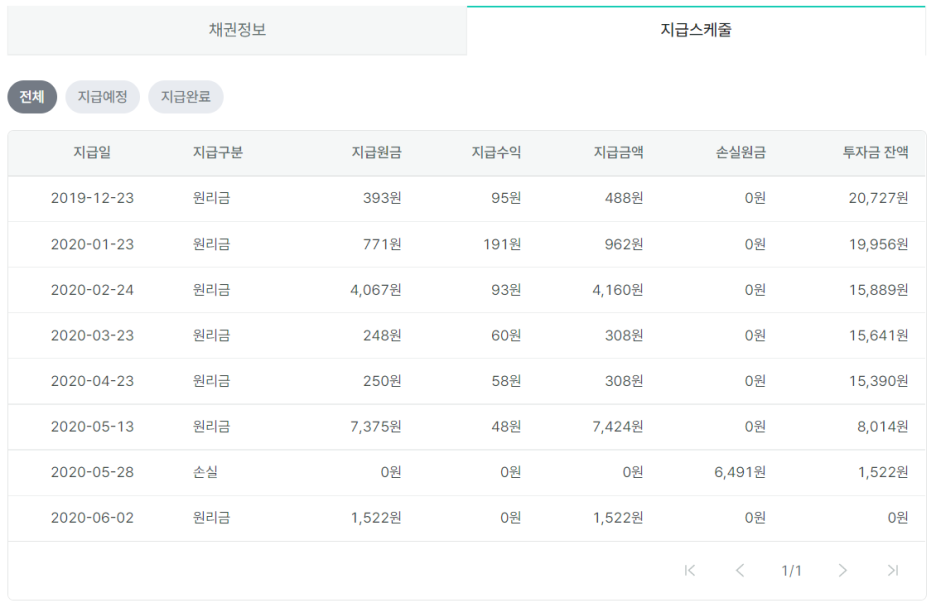This screenshot has height=603, width=936.
Task: Switch to the 채권정보 tab
Action: [x=237, y=30]
